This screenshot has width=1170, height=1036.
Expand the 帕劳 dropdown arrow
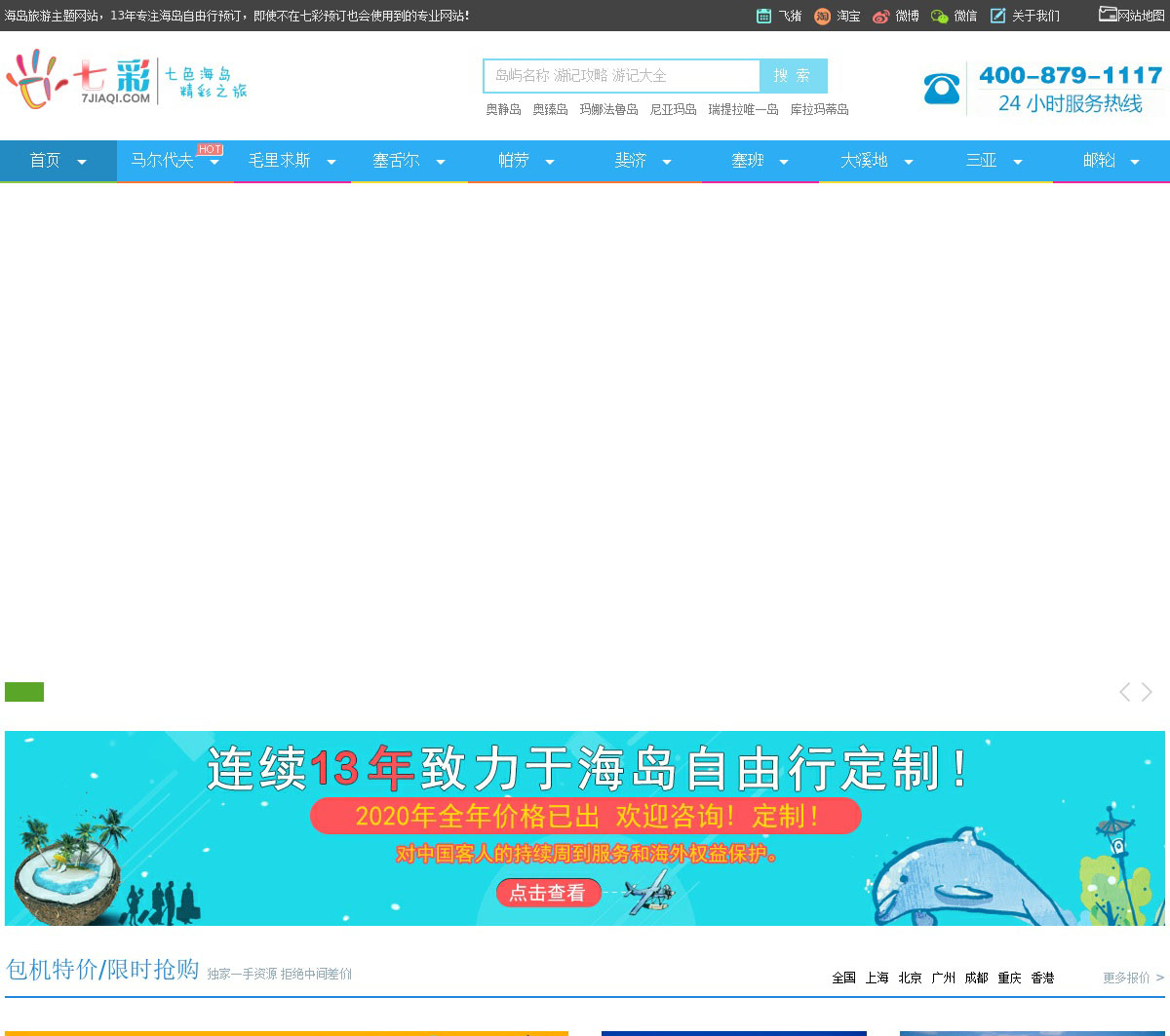pyautogui.click(x=550, y=162)
